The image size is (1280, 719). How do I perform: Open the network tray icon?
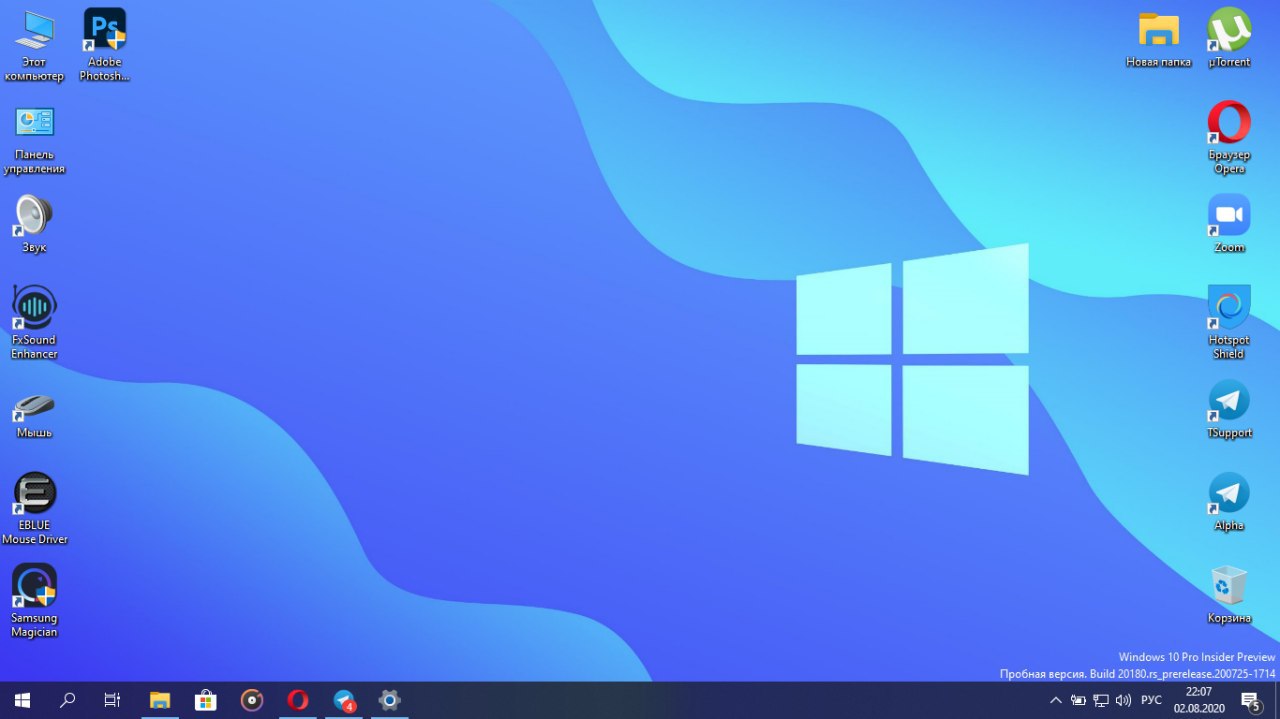pos(1101,700)
